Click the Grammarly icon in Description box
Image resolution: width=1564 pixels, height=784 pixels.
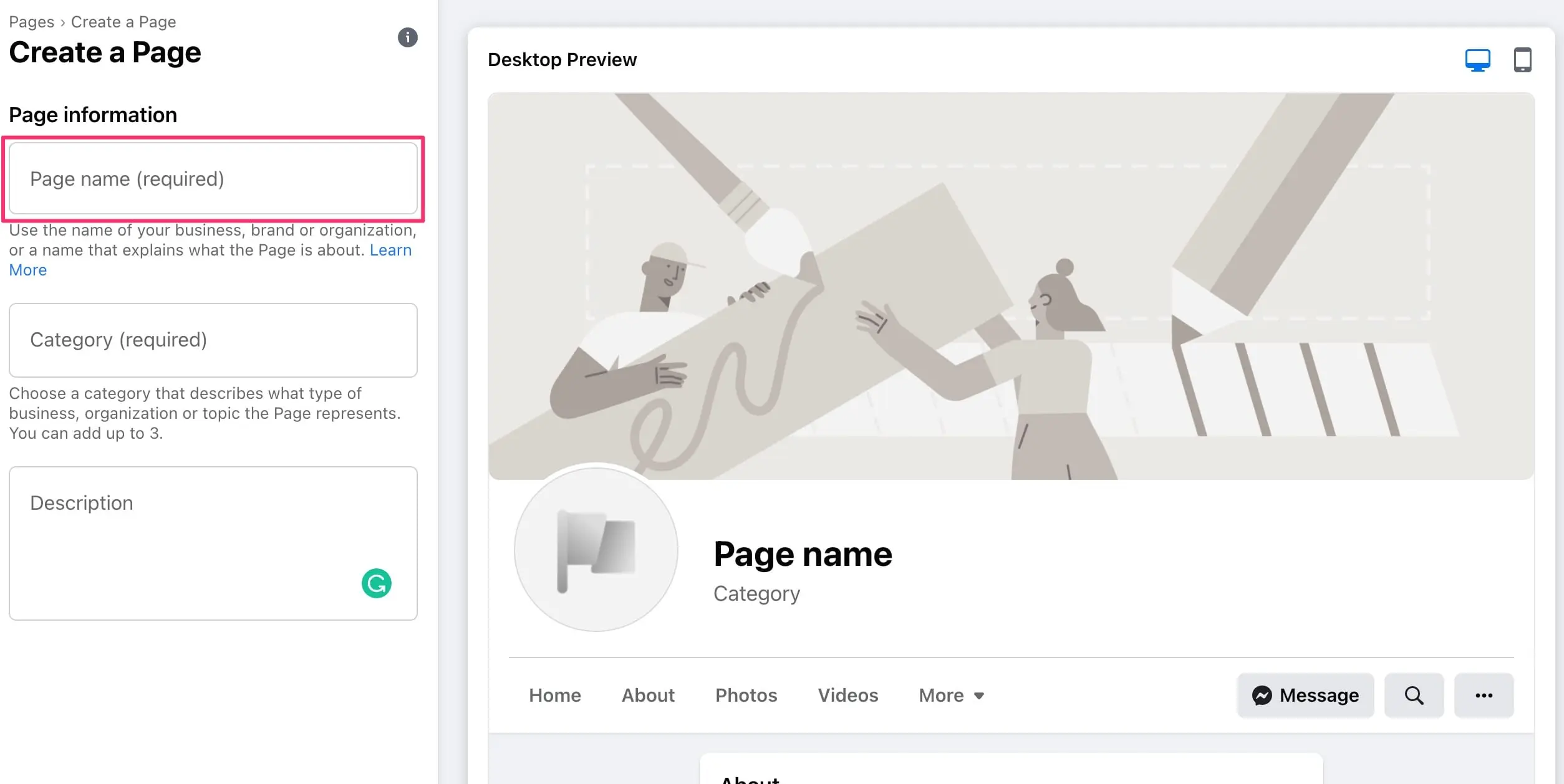[376, 583]
